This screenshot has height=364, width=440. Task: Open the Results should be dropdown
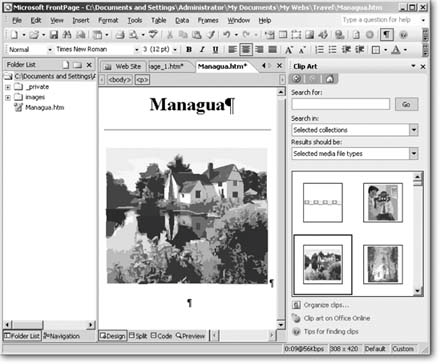pos(414,153)
